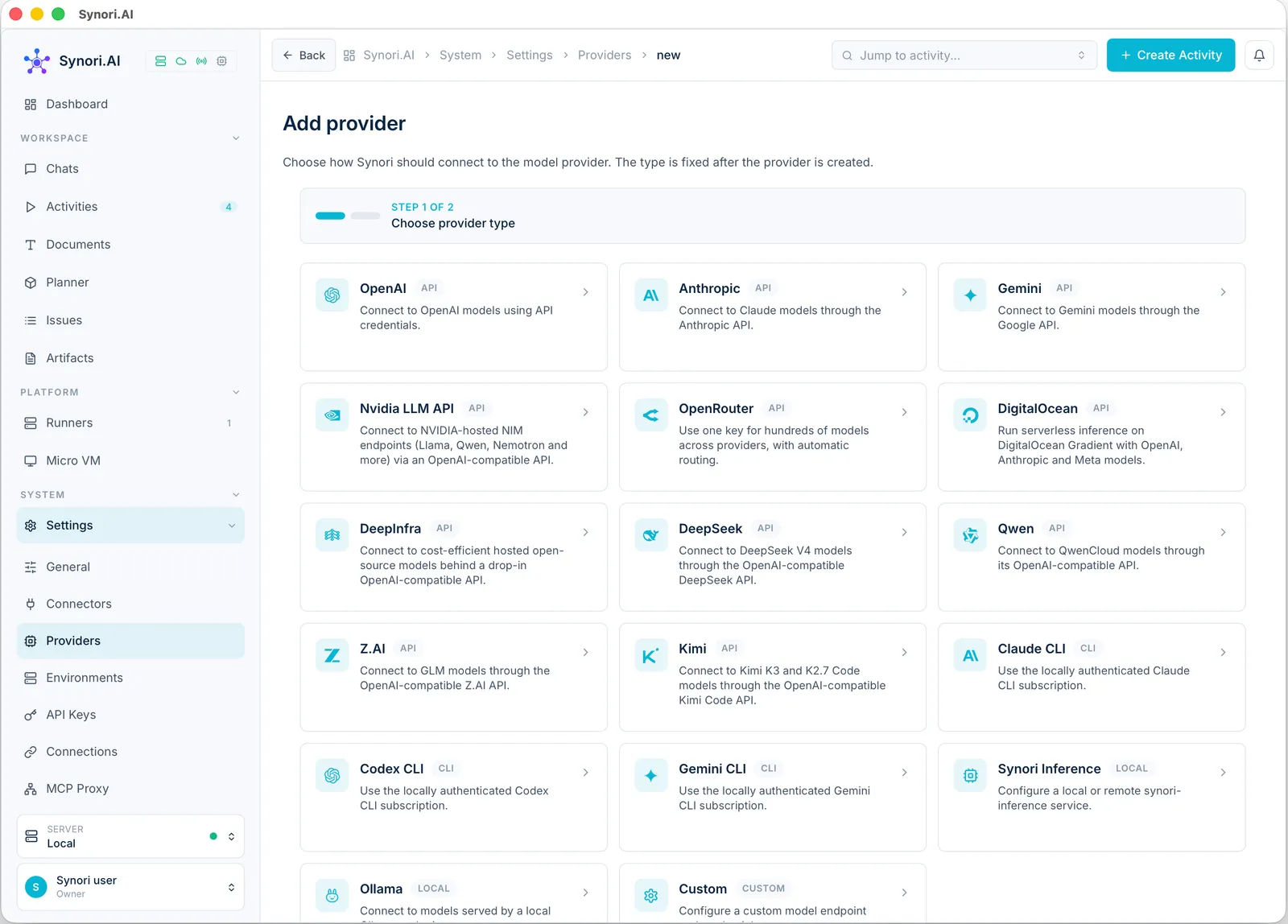The width and height of the screenshot is (1288, 924).
Task: Click the DigitalOcean logo icon
Action: pos(970,415)
